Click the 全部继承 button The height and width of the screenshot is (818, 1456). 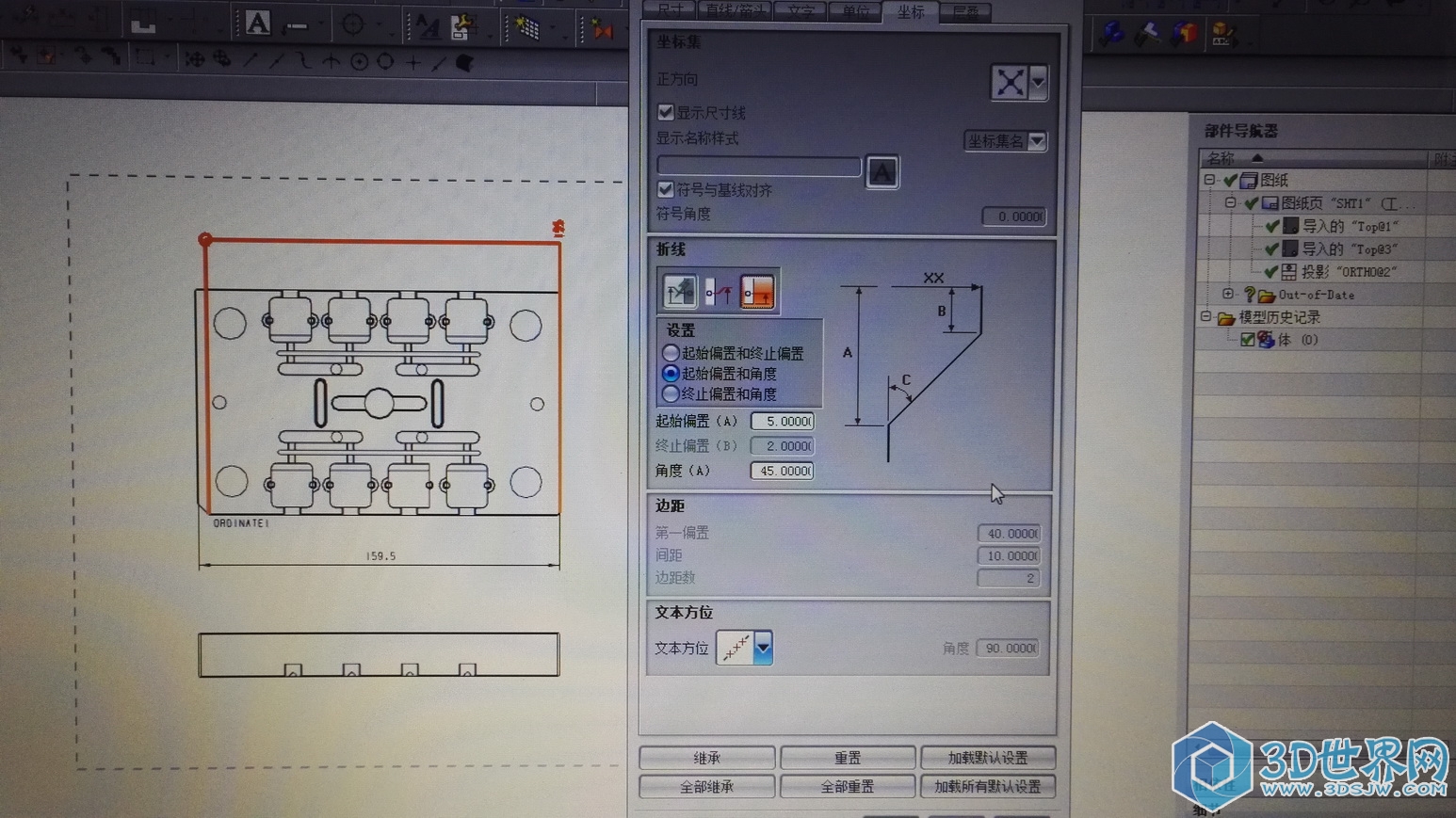pos(706,786)
